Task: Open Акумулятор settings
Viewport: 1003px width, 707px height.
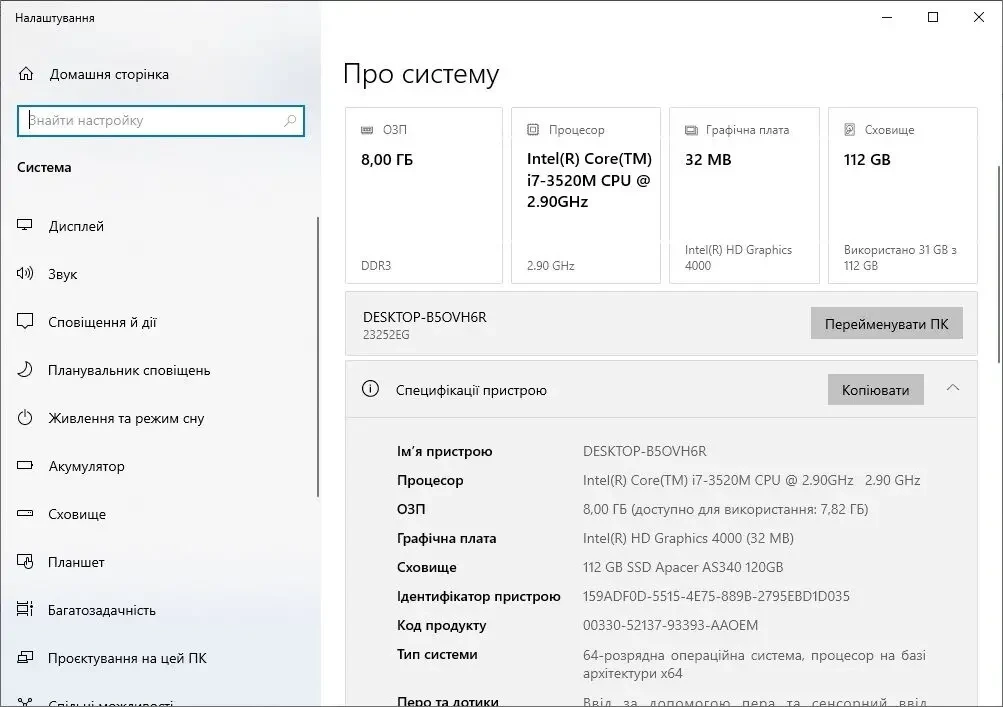Action: pyautogui.click(x=86, y=466)
